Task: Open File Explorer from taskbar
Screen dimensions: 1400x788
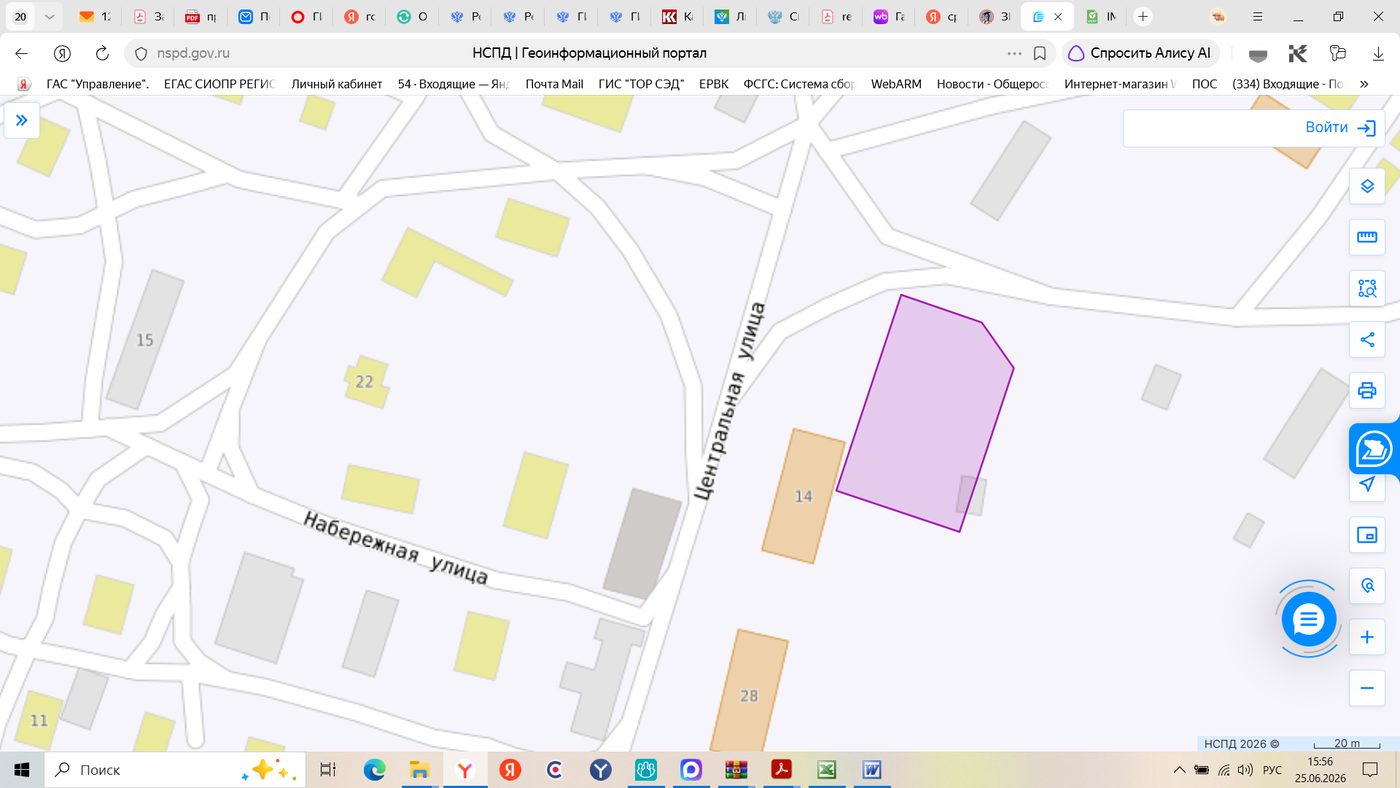Action: (419, 770)
